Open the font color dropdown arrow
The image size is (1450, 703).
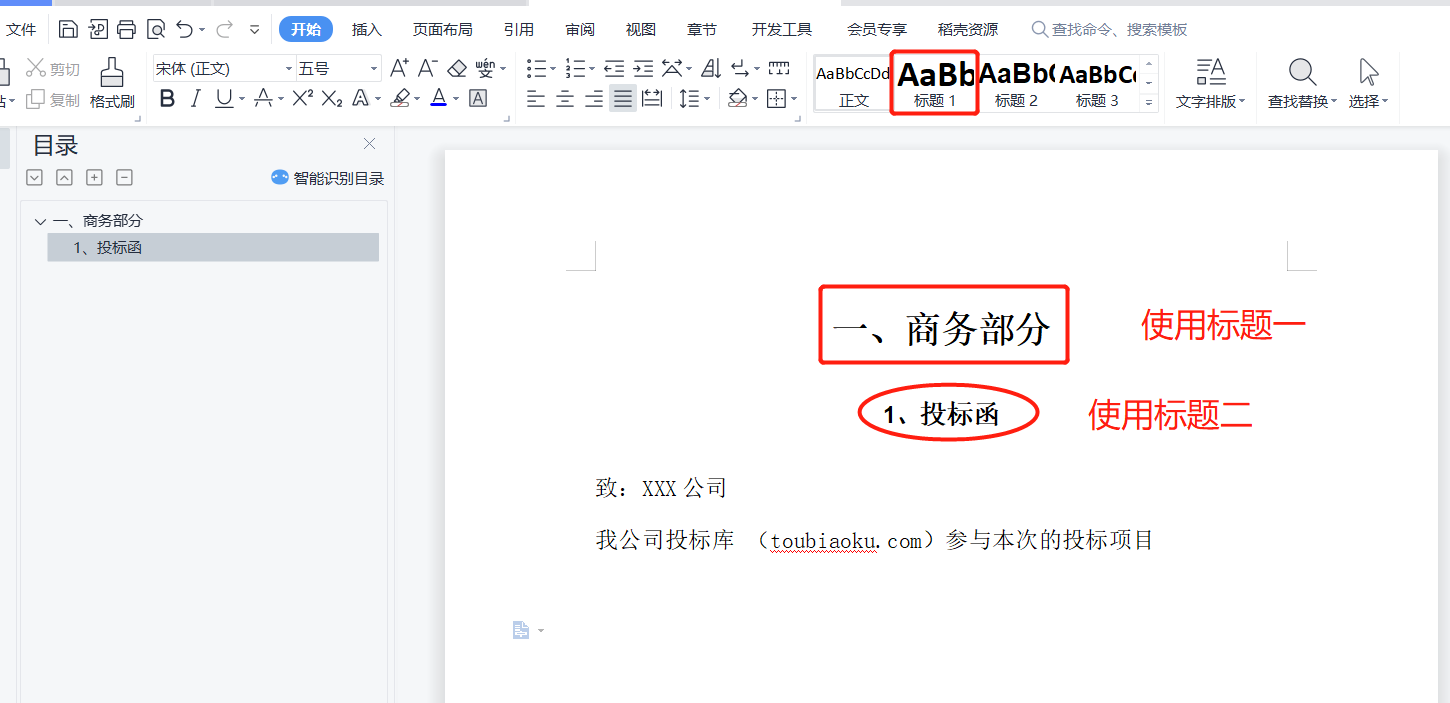(456, 99)
